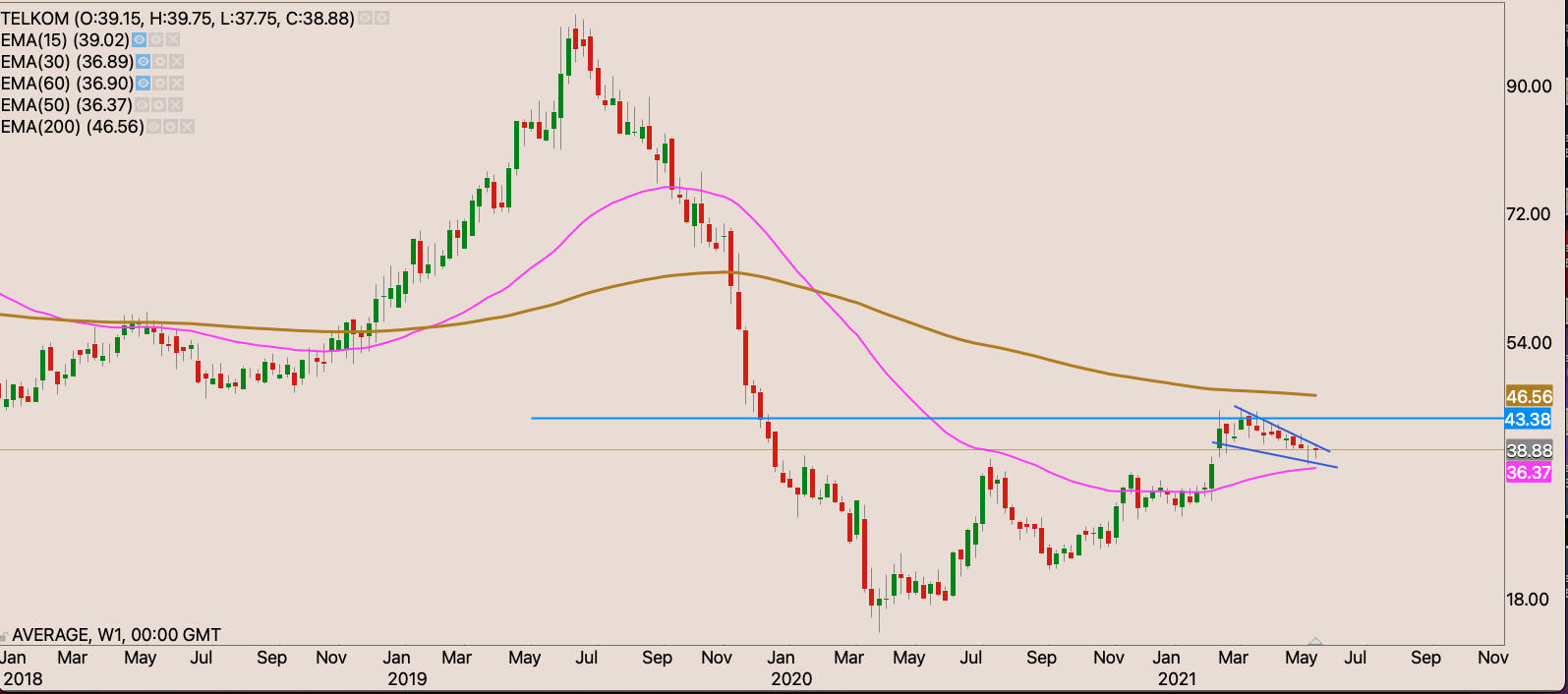Image resolution: width=1568 pixels, height=694 pixels.
Task: Open EMA(15) indicator settings gear
Action: click(x=156, y=40)
